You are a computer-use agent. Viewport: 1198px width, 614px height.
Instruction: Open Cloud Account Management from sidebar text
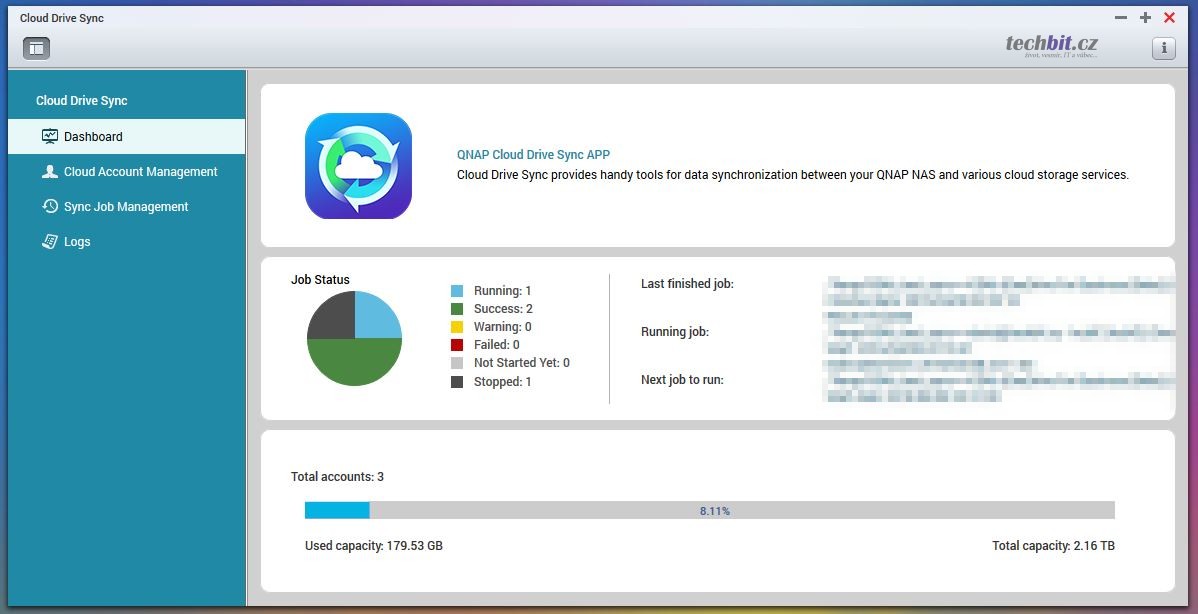coord(140,172)
